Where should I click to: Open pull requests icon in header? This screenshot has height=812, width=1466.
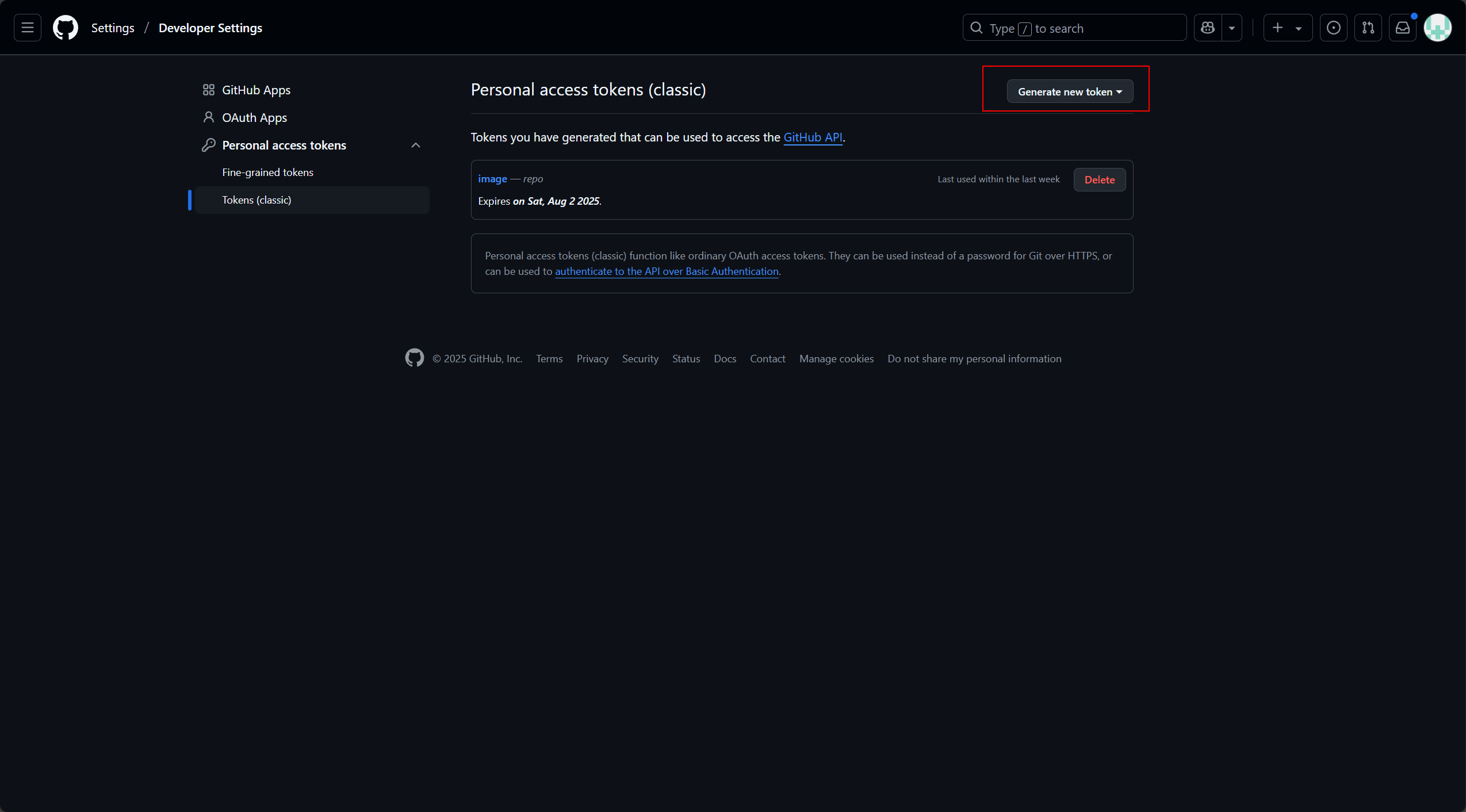point(1368,28)
